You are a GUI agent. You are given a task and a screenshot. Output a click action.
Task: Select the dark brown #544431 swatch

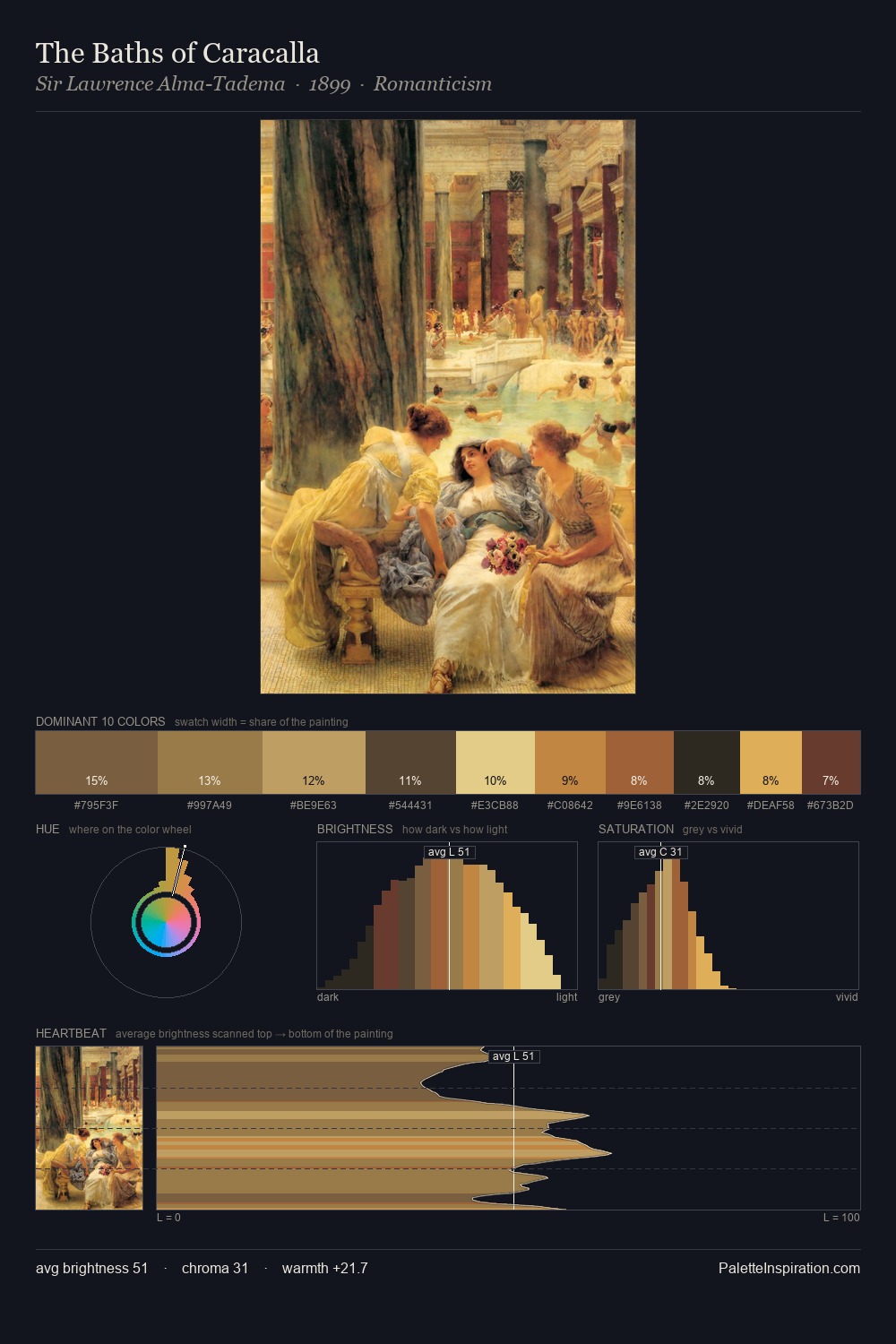[410, 762]
